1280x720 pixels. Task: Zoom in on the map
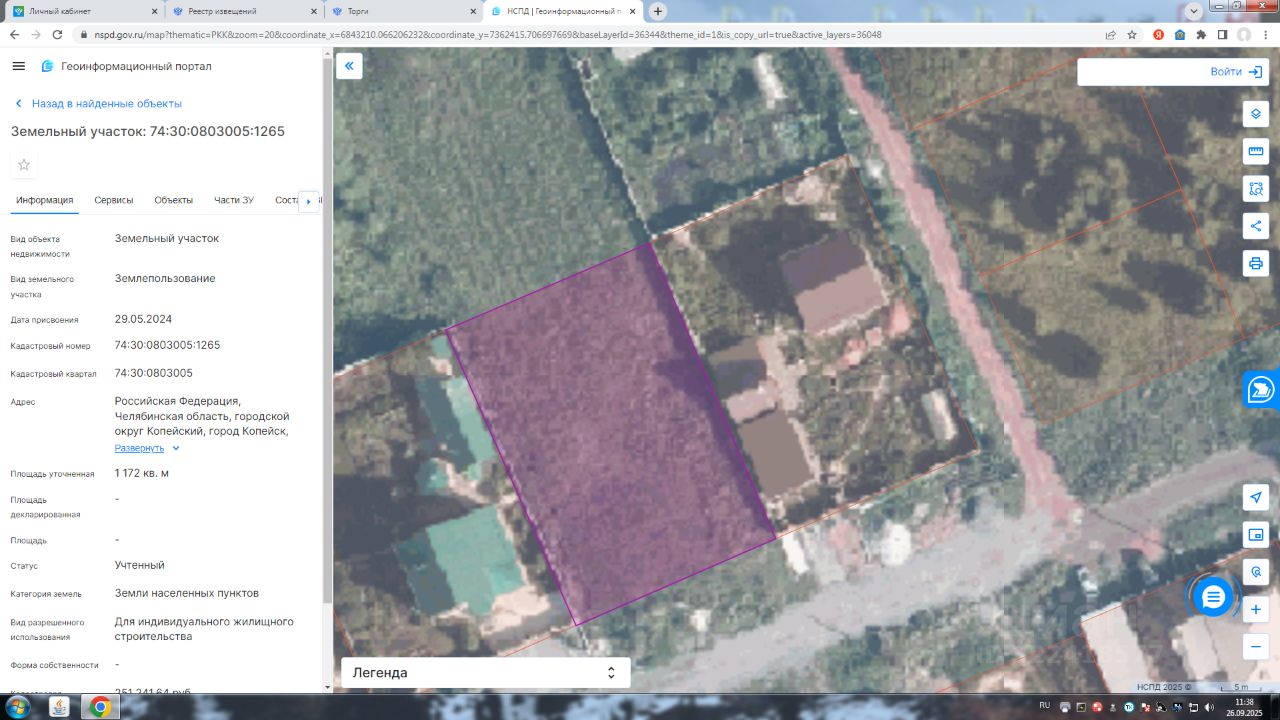[1256, 609]
